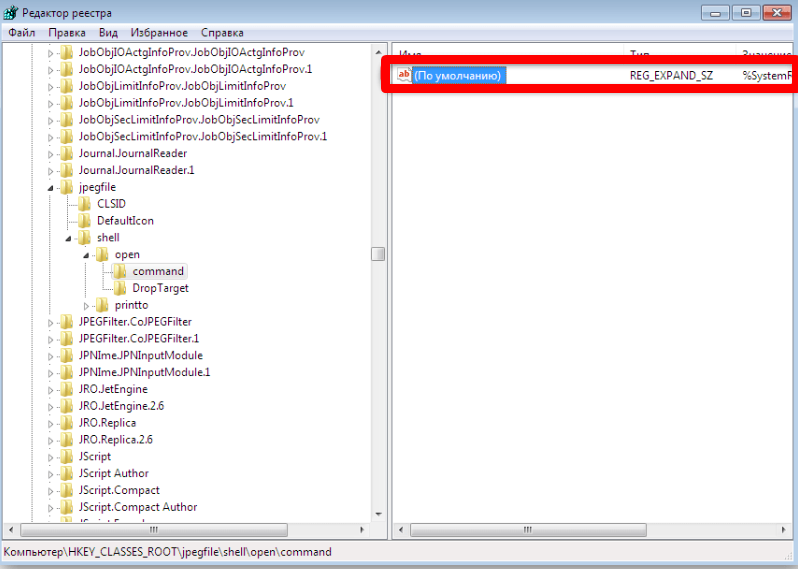The width and height of the screenshot is (798, 569).
Task: Click tree pane scroll down arrow
Action: pyautogui.click(x=378, y=514)
